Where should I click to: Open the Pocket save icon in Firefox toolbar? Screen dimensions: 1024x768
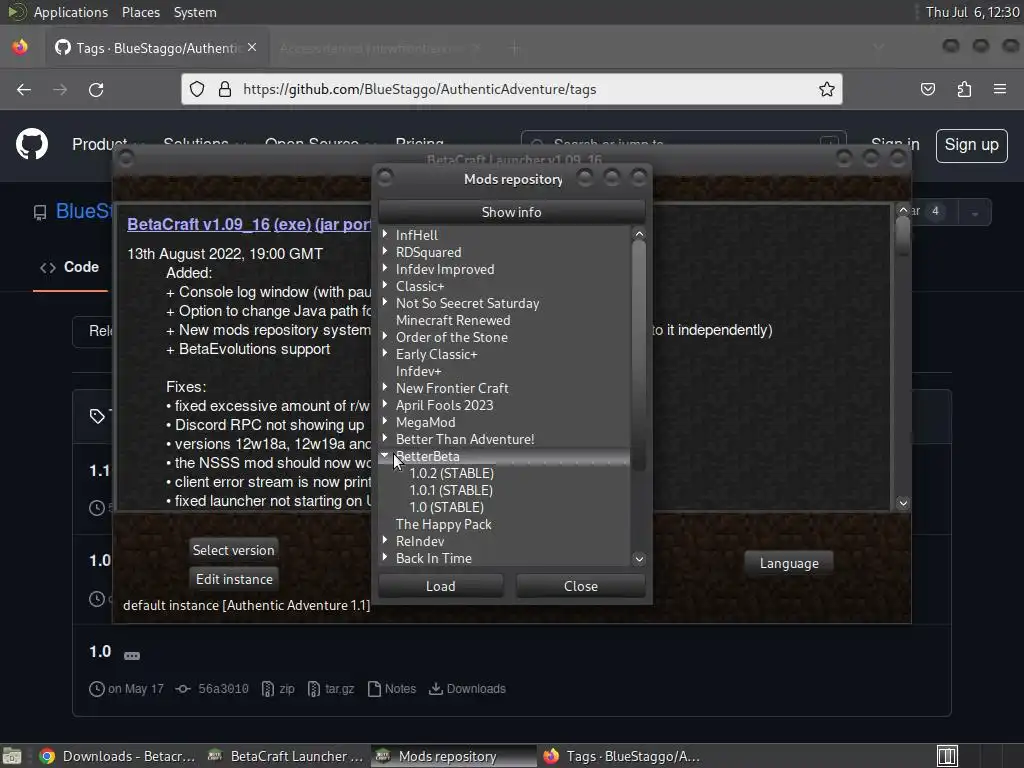coord(927,89)
